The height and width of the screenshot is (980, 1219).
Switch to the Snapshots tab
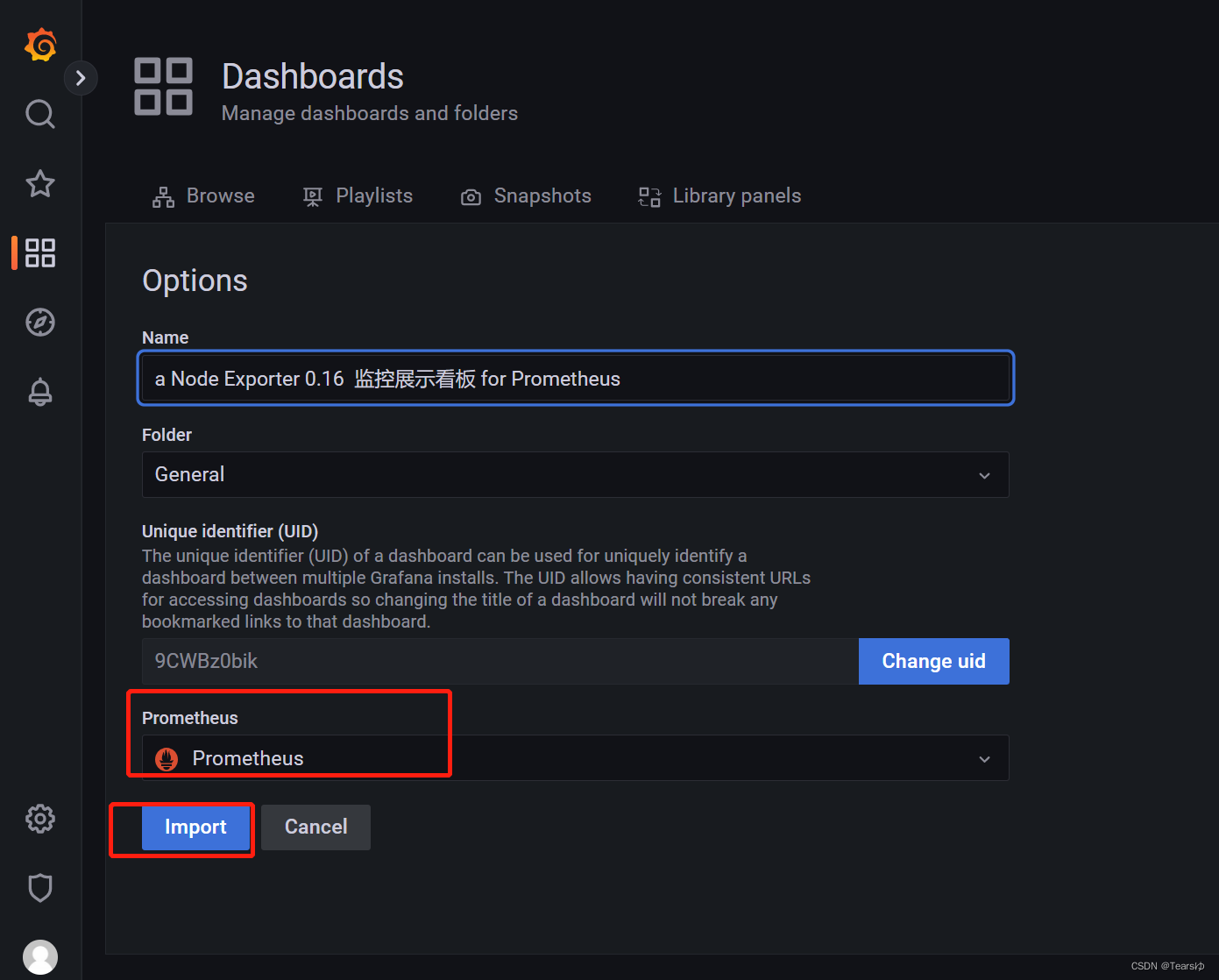[x=526, y=196]
